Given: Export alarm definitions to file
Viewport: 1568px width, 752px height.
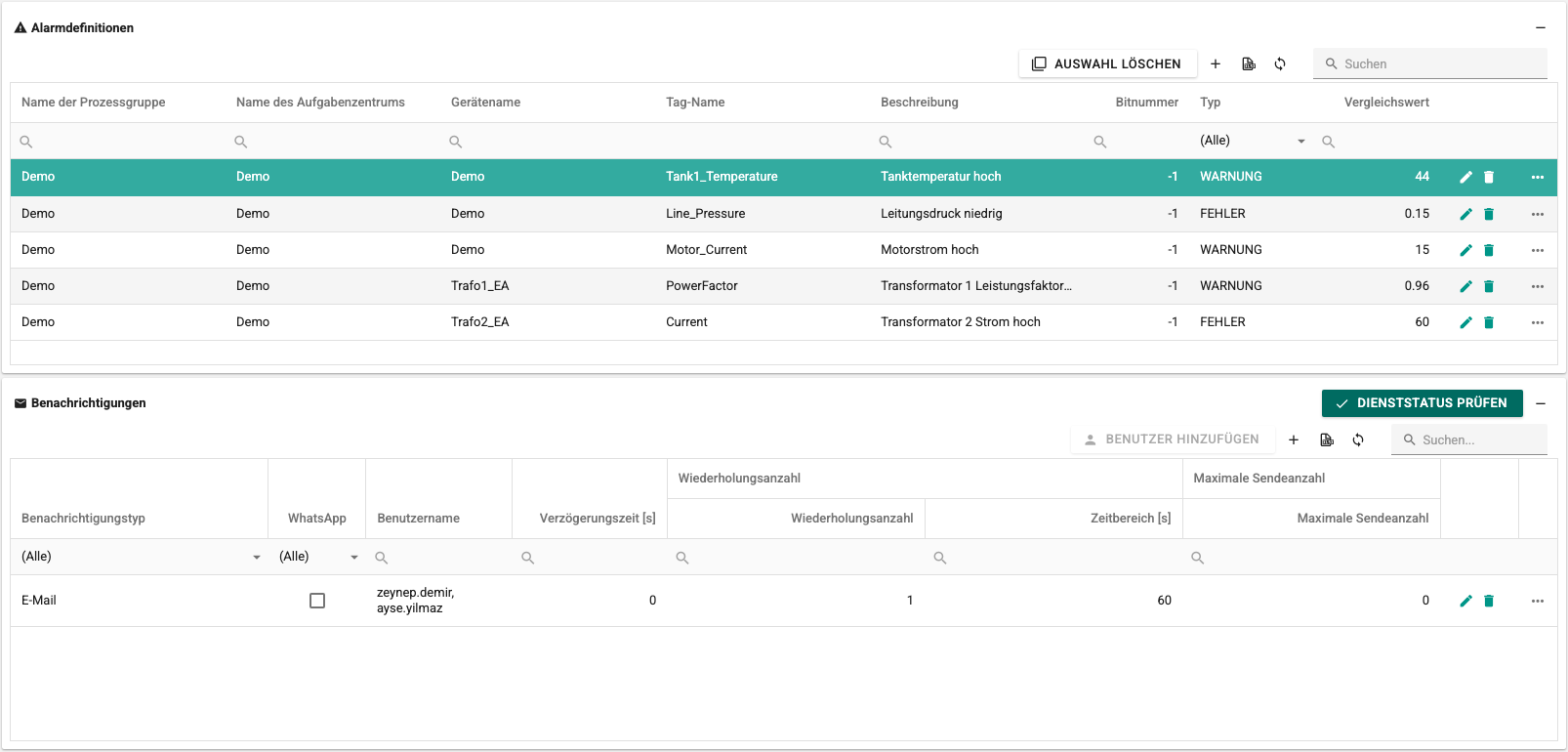Looking at the screenshot, I should coord(1248,63).
